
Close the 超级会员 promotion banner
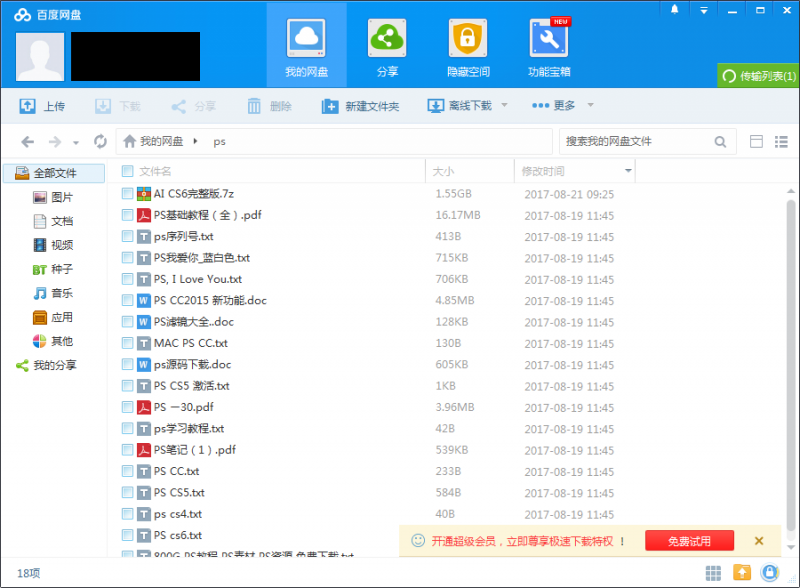point(759,541)
